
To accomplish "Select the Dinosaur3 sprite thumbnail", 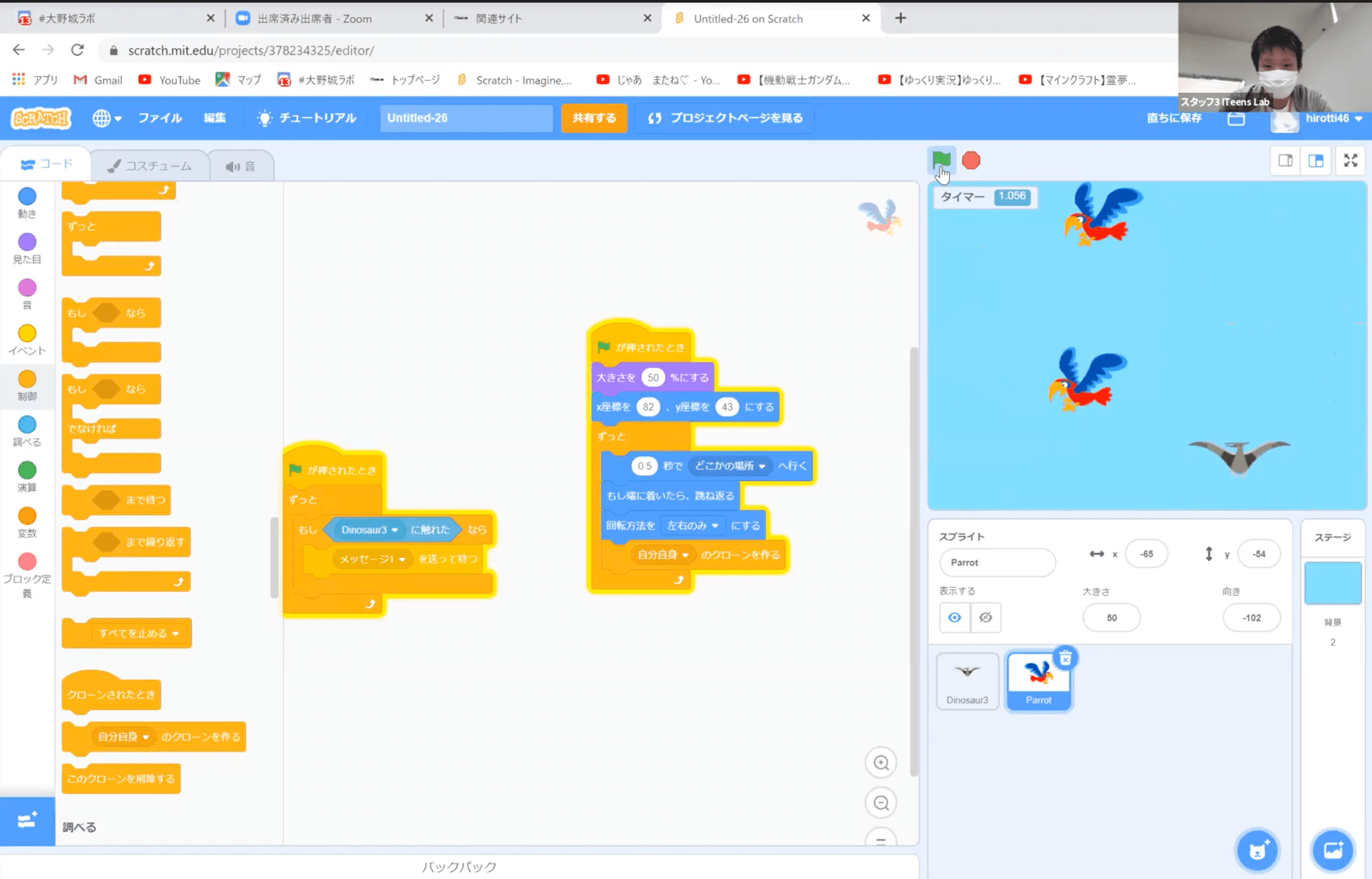I will click(967, 681).
